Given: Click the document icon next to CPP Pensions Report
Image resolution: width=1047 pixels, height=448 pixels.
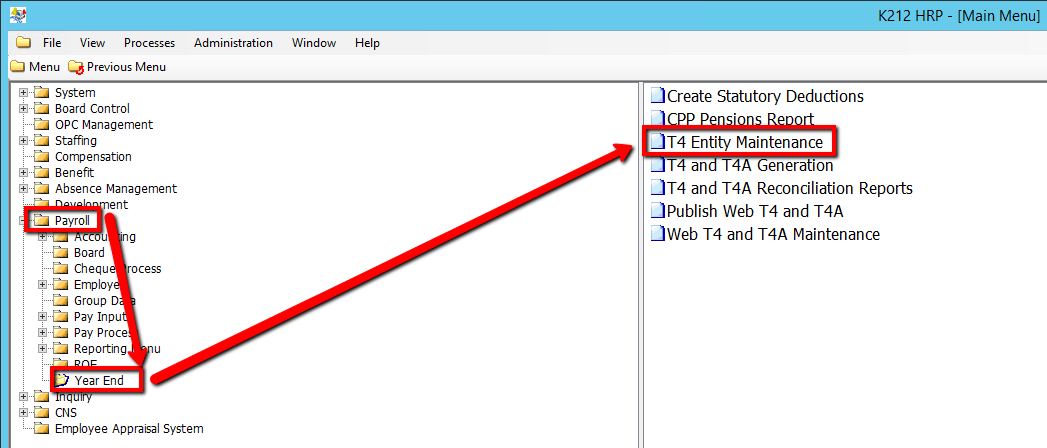Looking at the screenshot, I should pyautogui.click(x=657, y=120).
